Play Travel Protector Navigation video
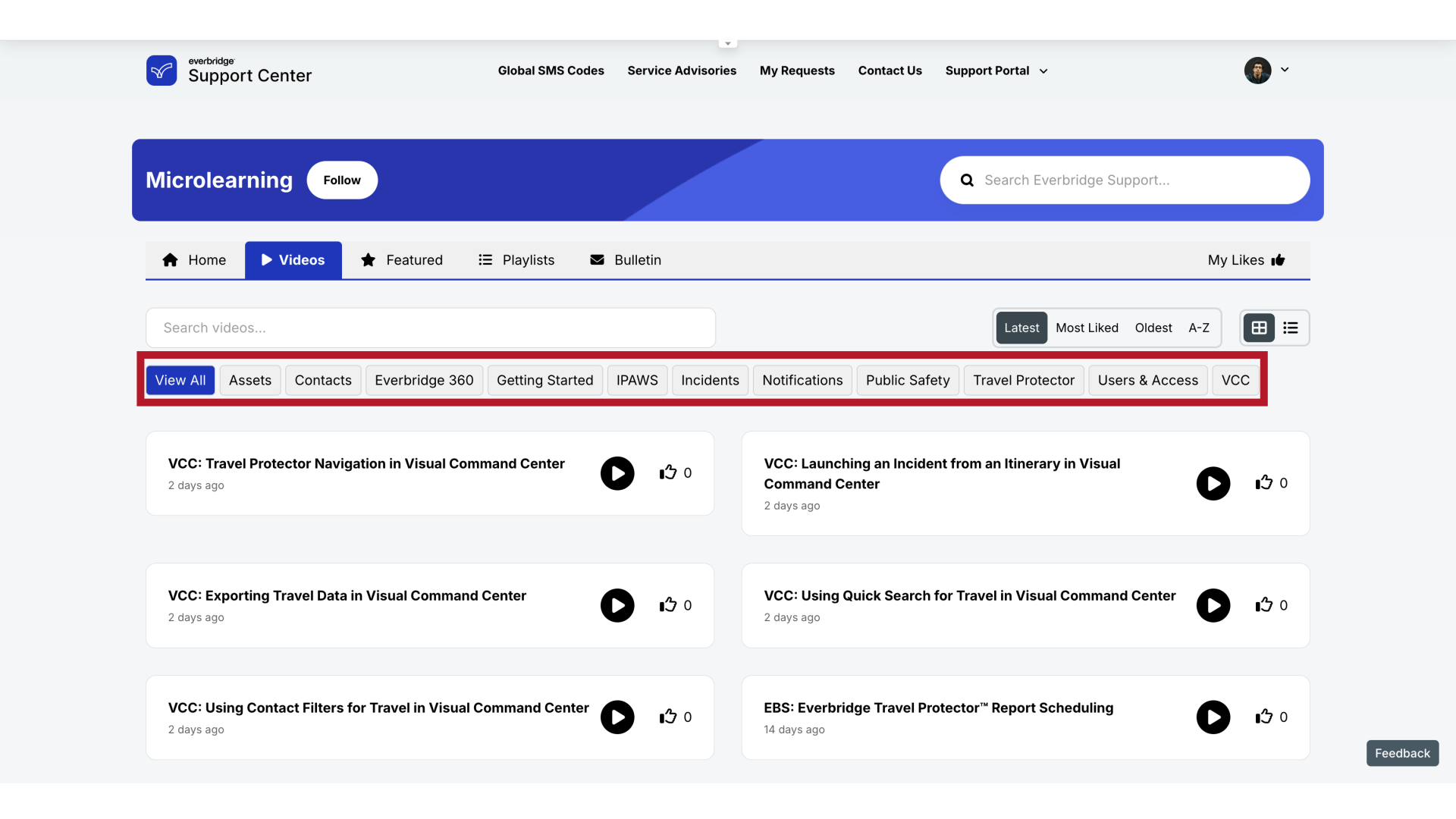 coord(617,473)
